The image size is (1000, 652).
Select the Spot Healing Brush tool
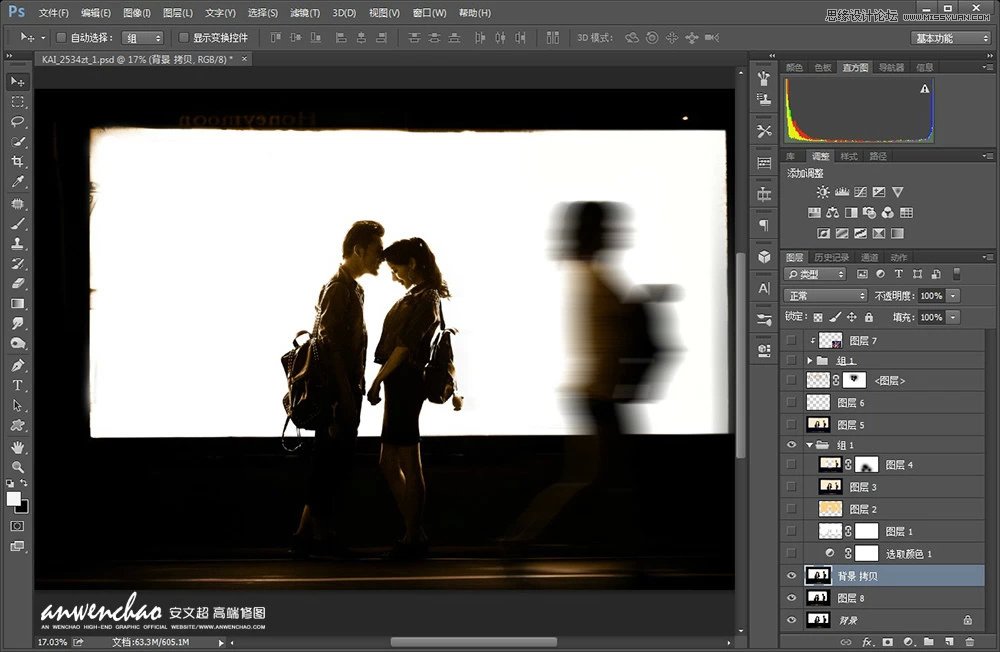(x=18, y=204)
